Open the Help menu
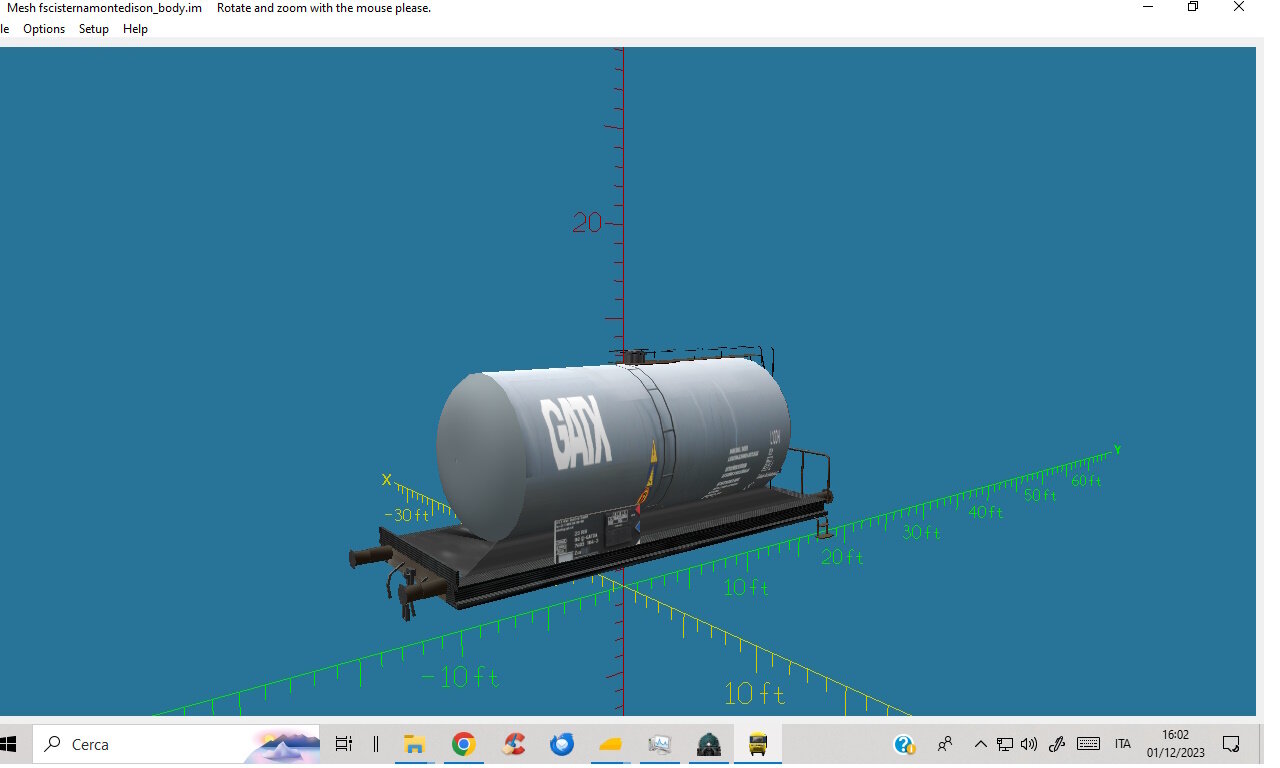 (135, 29)
